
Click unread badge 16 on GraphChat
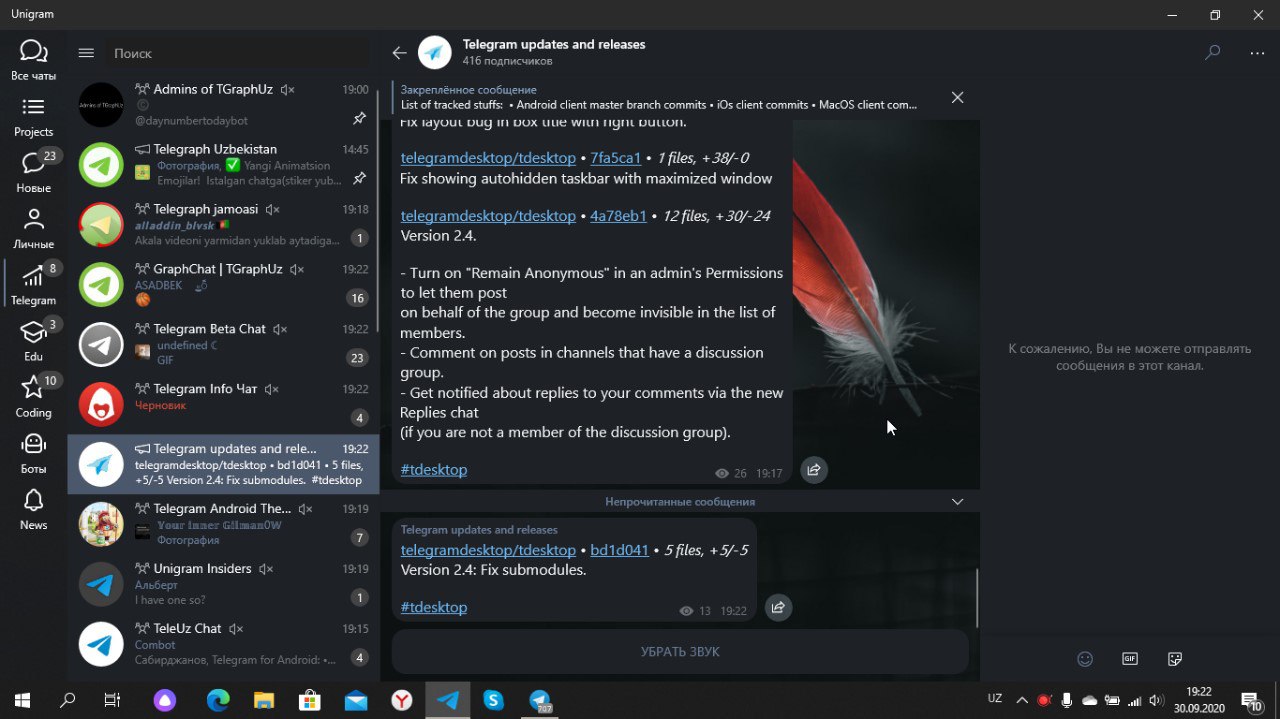[357, 298]
